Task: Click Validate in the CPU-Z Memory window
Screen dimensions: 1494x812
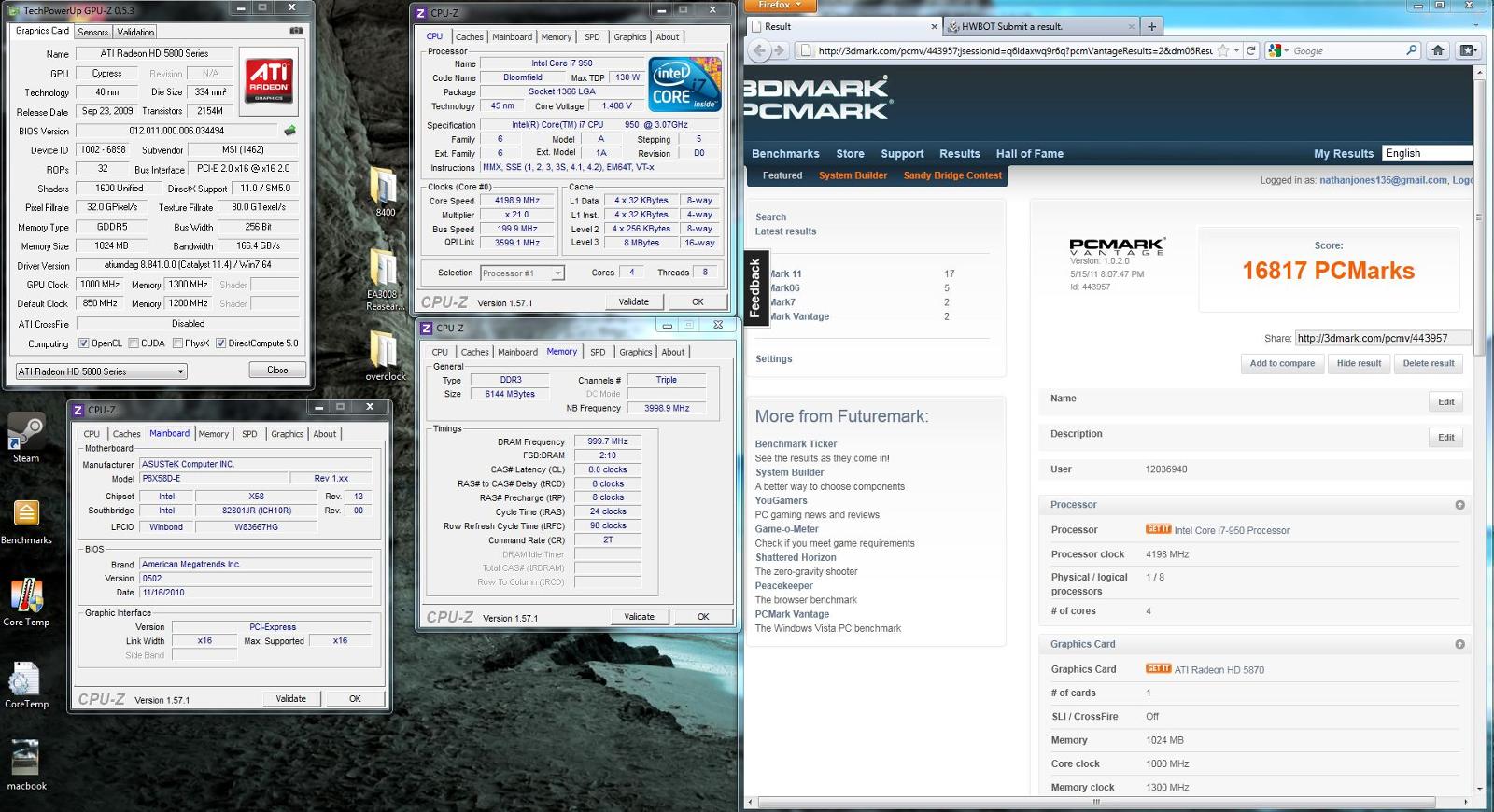Action: click(639, 616)
